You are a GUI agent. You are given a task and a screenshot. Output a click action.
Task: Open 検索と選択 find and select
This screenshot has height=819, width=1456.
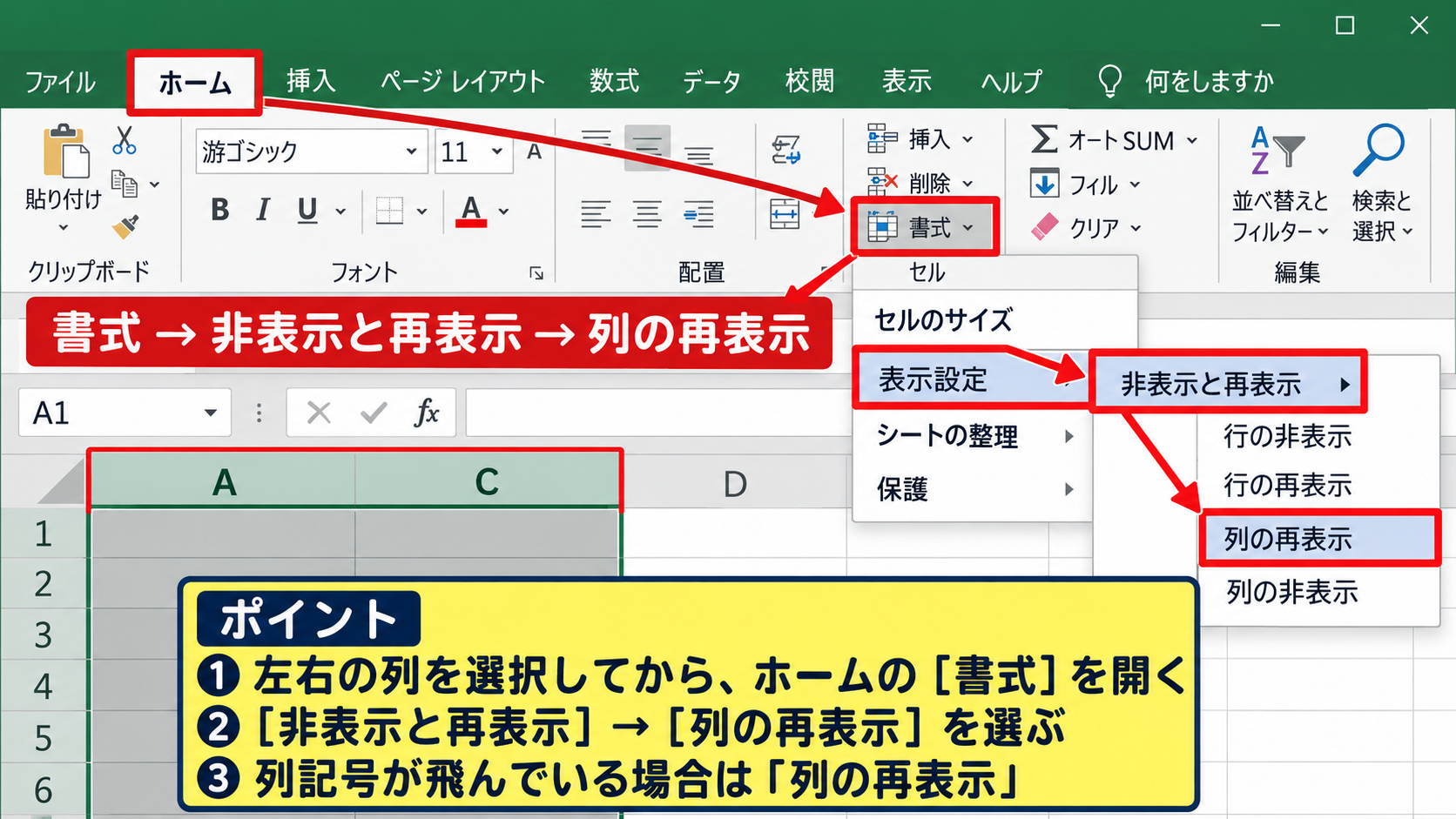[x=1381, y=184]
